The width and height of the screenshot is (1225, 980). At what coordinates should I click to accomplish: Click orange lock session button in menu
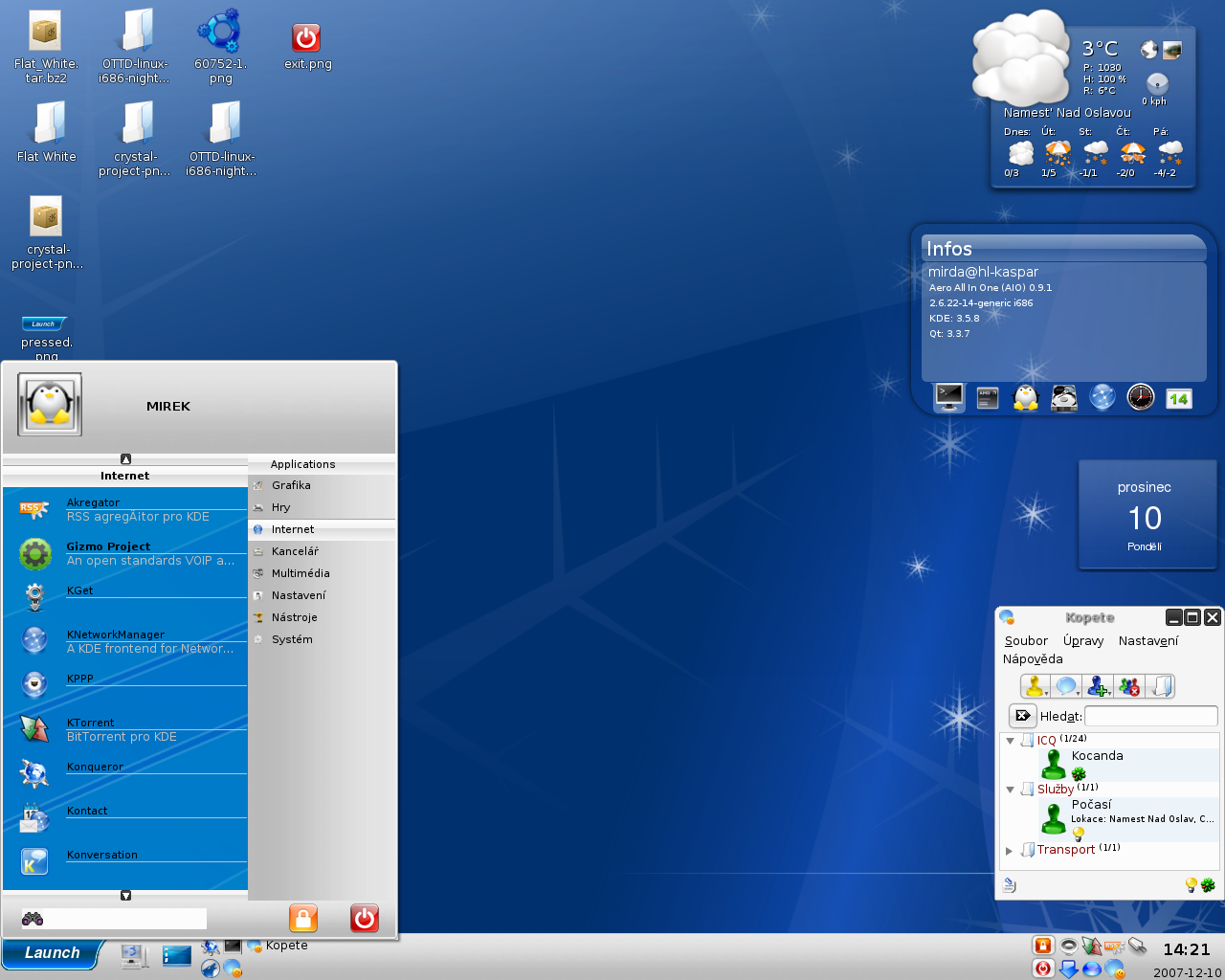[303, 919]
